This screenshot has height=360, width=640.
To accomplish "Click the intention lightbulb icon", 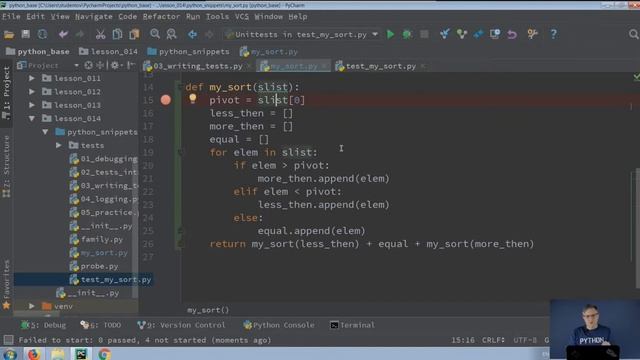I will click(x=193, y=99).
